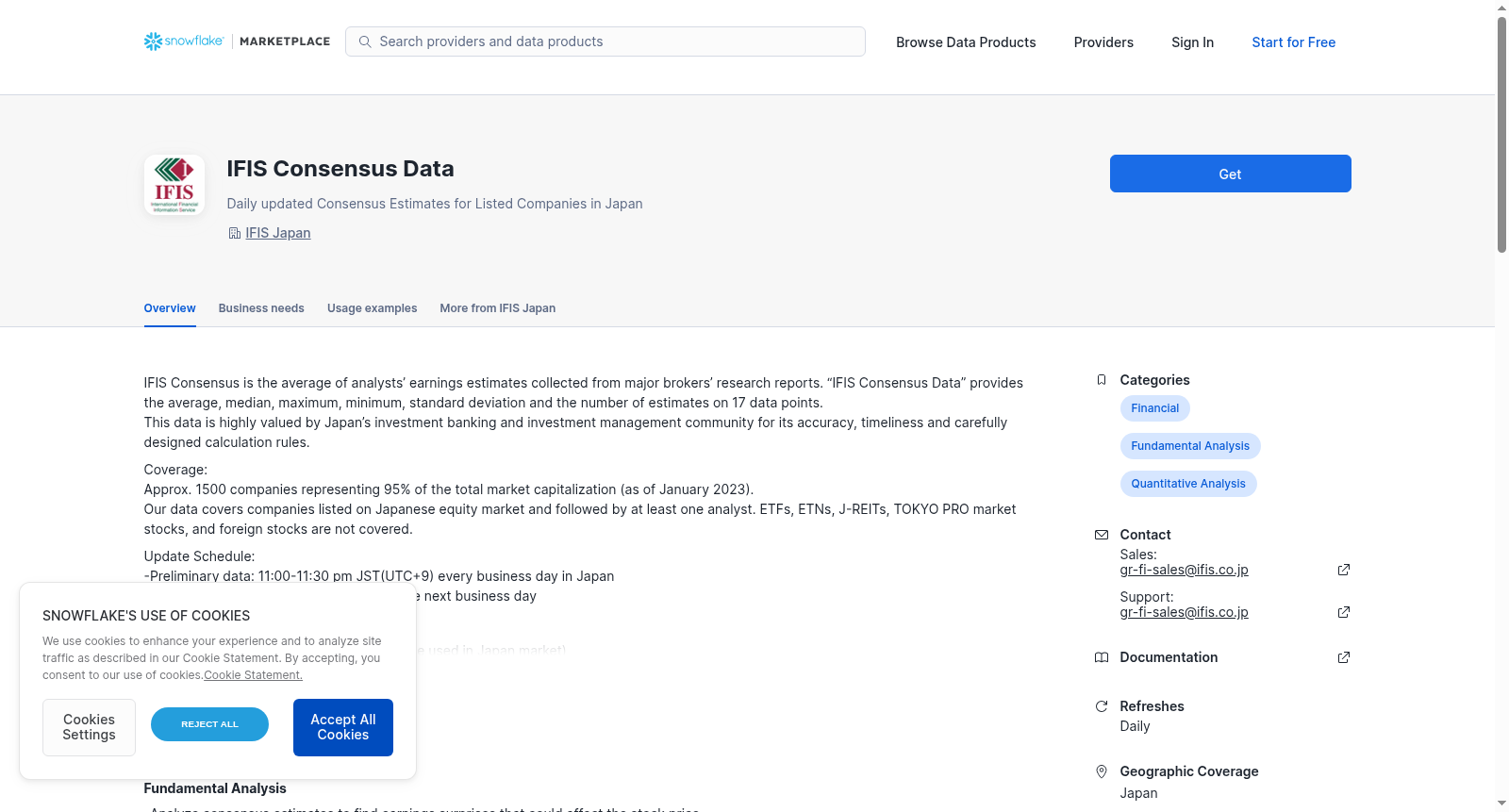
Task: Click the Documentation book icon
Action: (1102, 657)
